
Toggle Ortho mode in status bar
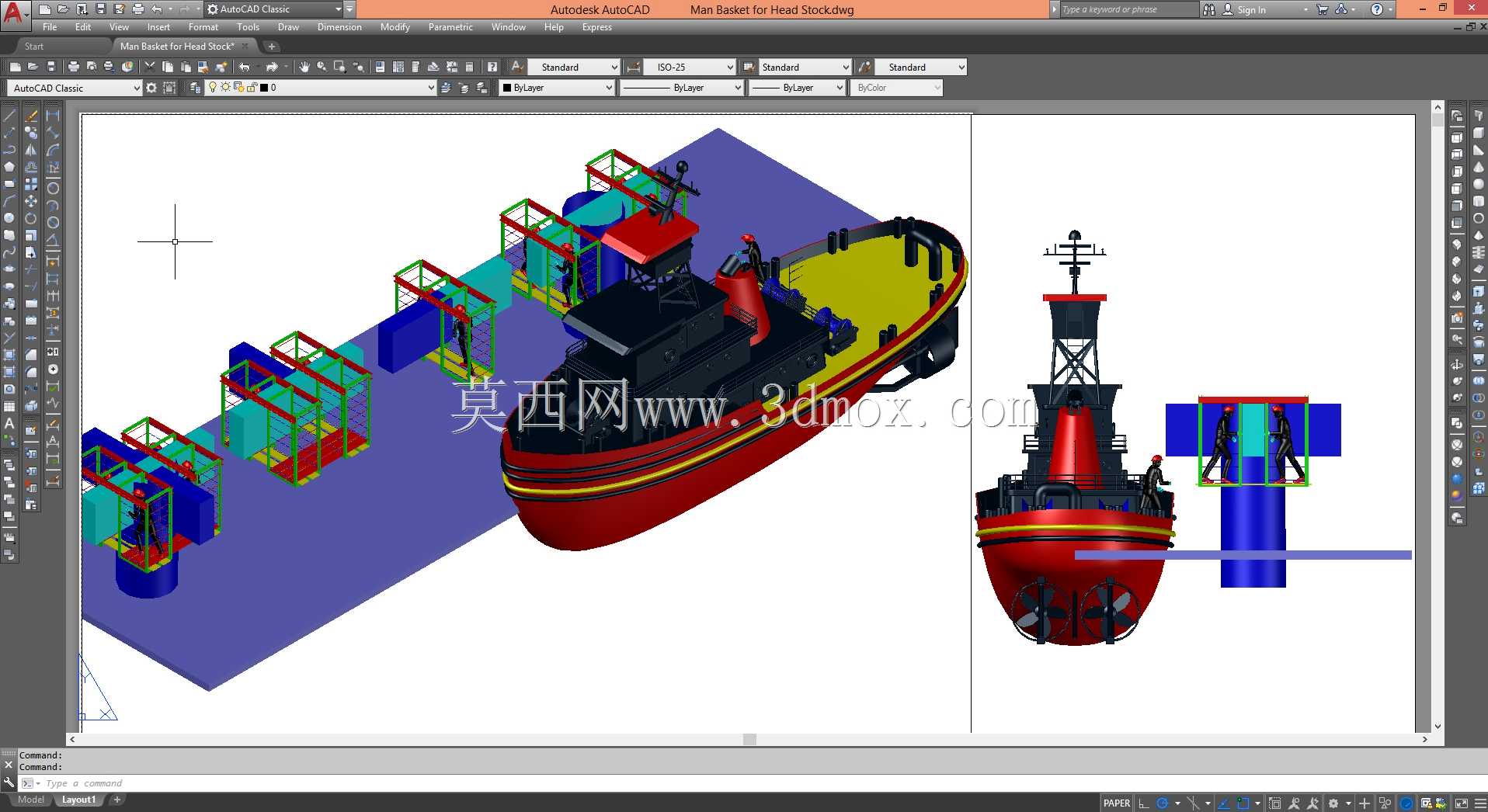tap(1143, 803)
